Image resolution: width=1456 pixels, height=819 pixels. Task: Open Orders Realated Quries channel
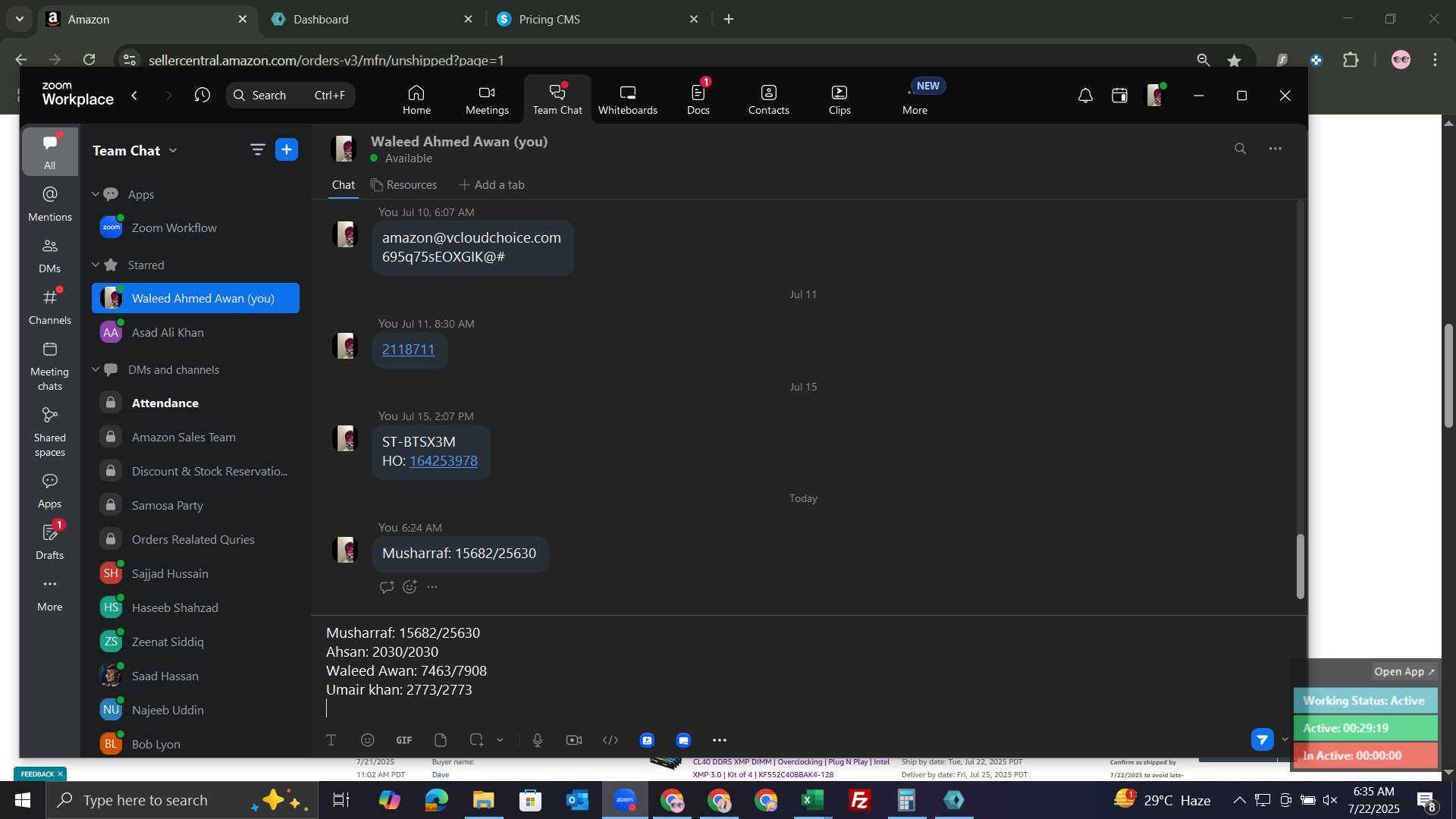[x=196, y=539]
